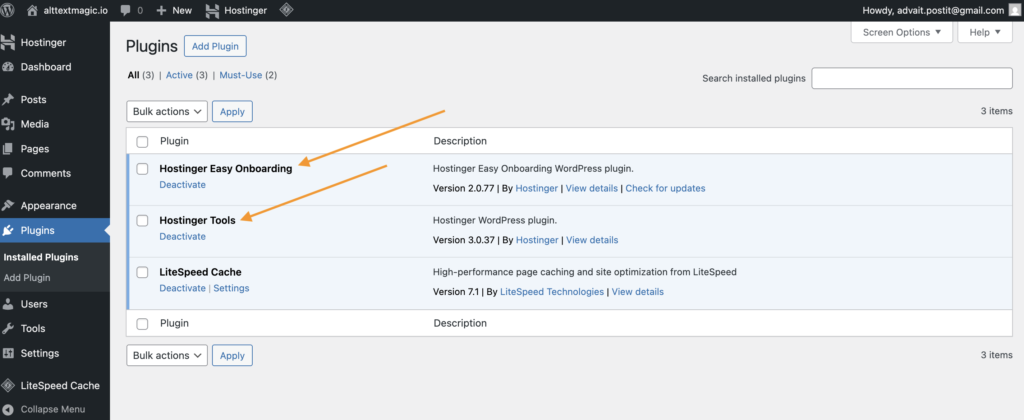Click the Tools wrench icon
Image resolution: width=1024 pixels, height=420 pixels.
pos(8,329)
